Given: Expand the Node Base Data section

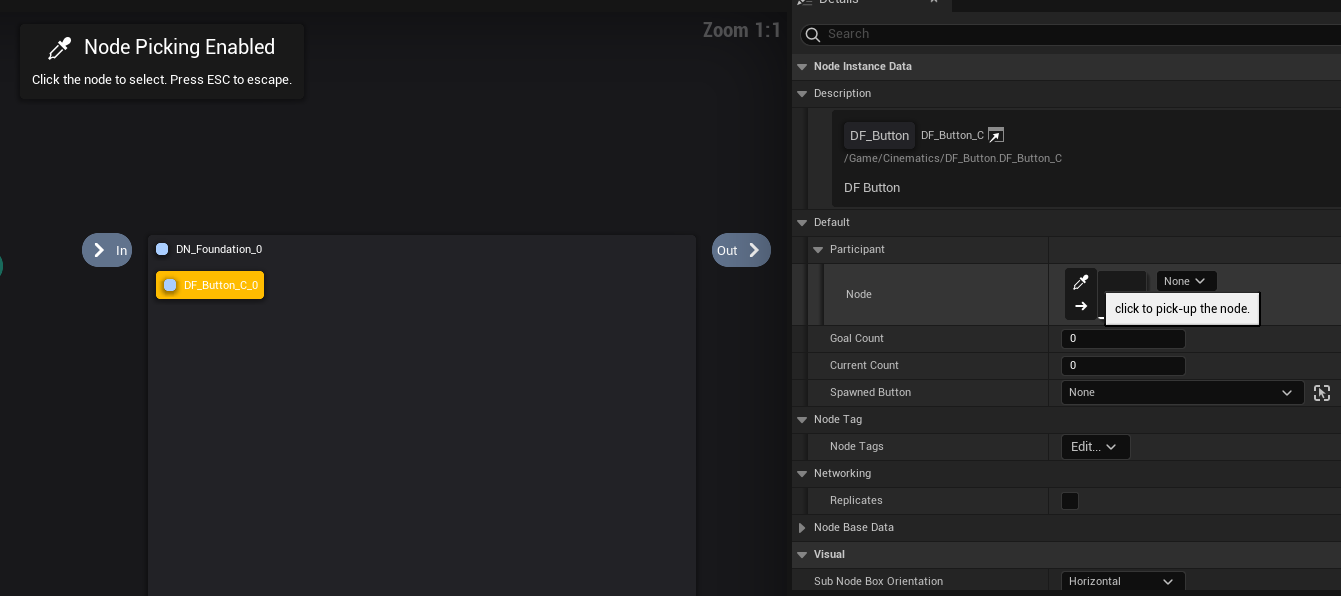Looking at the screenshot, I should (x=802, y=528).
